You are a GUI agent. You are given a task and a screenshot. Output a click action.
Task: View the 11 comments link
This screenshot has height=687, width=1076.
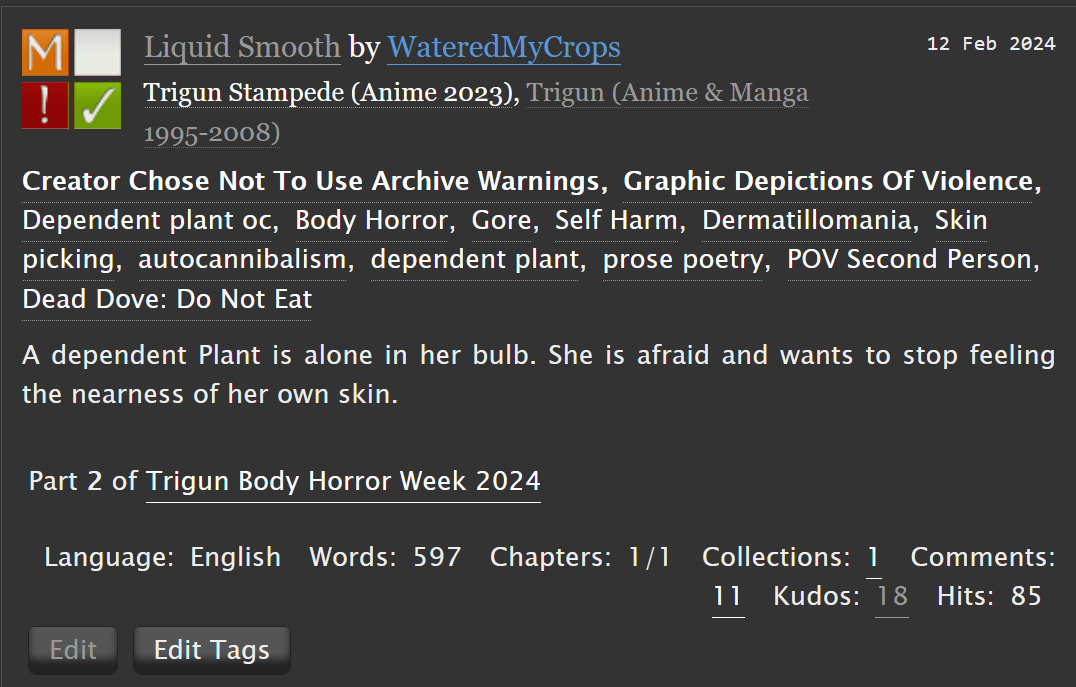[727, 596]
